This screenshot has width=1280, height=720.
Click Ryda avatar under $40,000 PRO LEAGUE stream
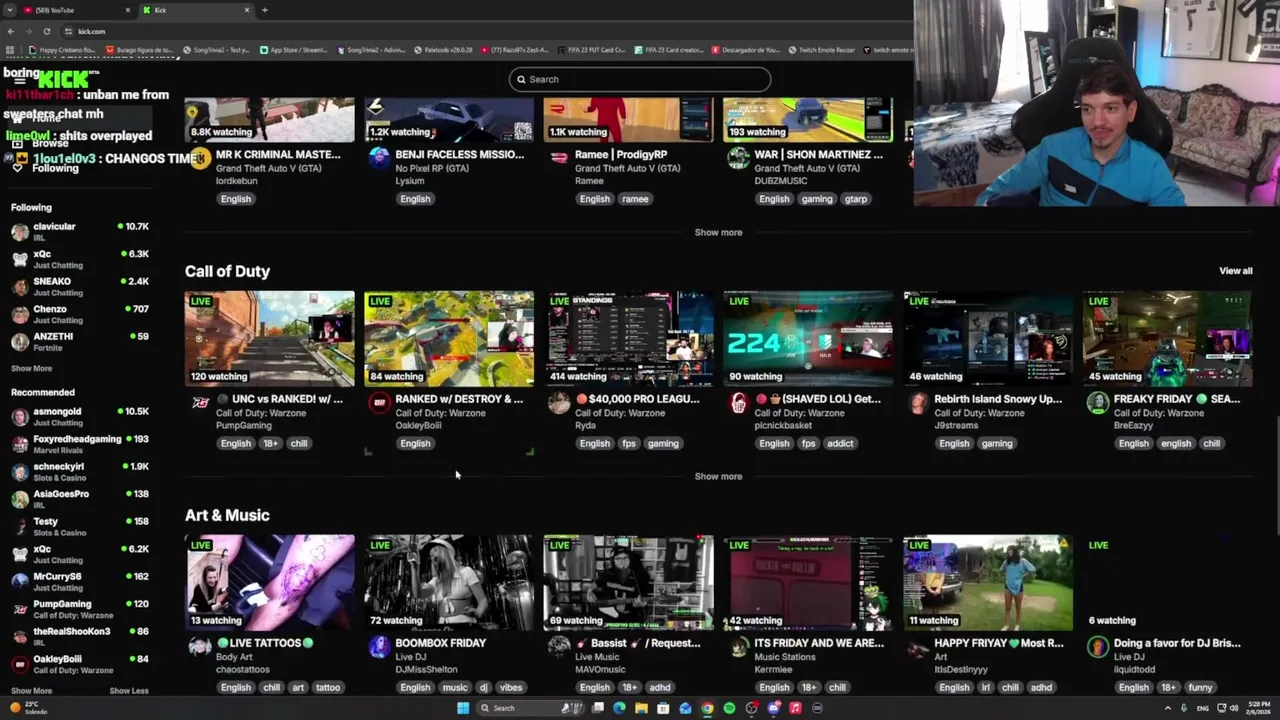pos(559,403)
